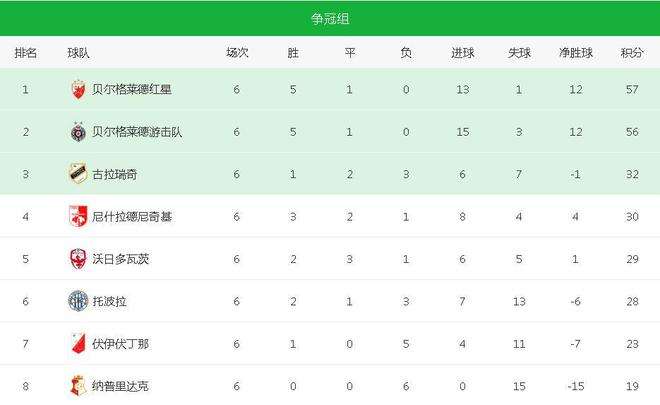Click the 排名 column header
The image size is (660, 405).
[26, 53]
